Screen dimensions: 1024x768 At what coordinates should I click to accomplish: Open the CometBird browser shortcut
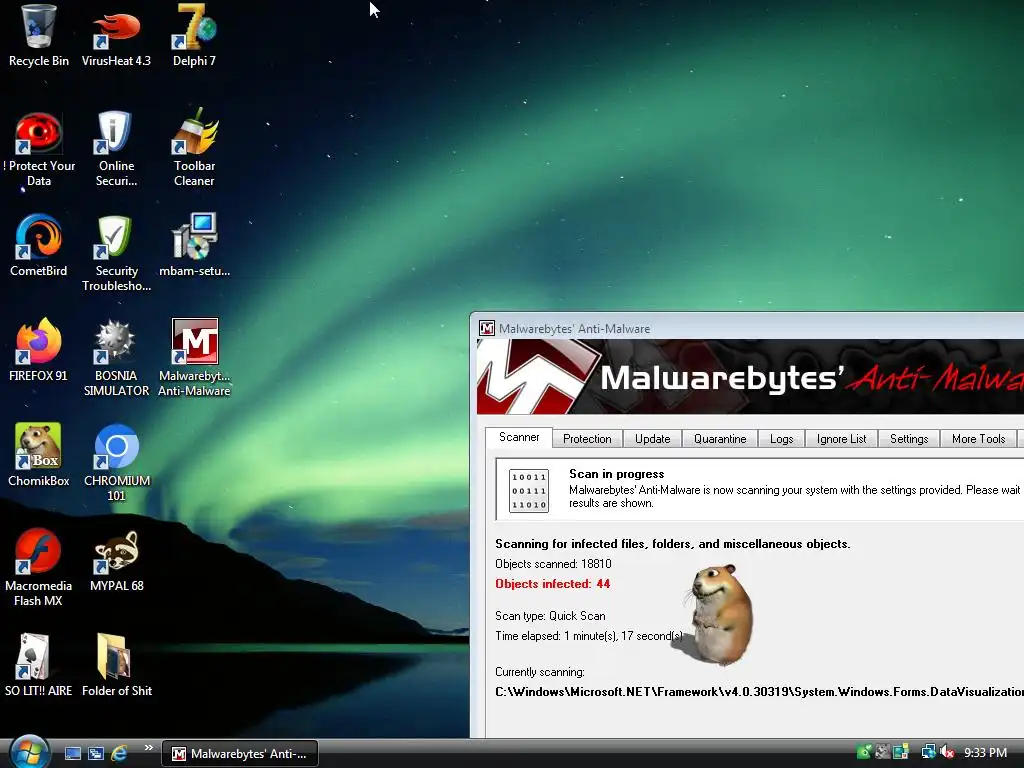39,245
